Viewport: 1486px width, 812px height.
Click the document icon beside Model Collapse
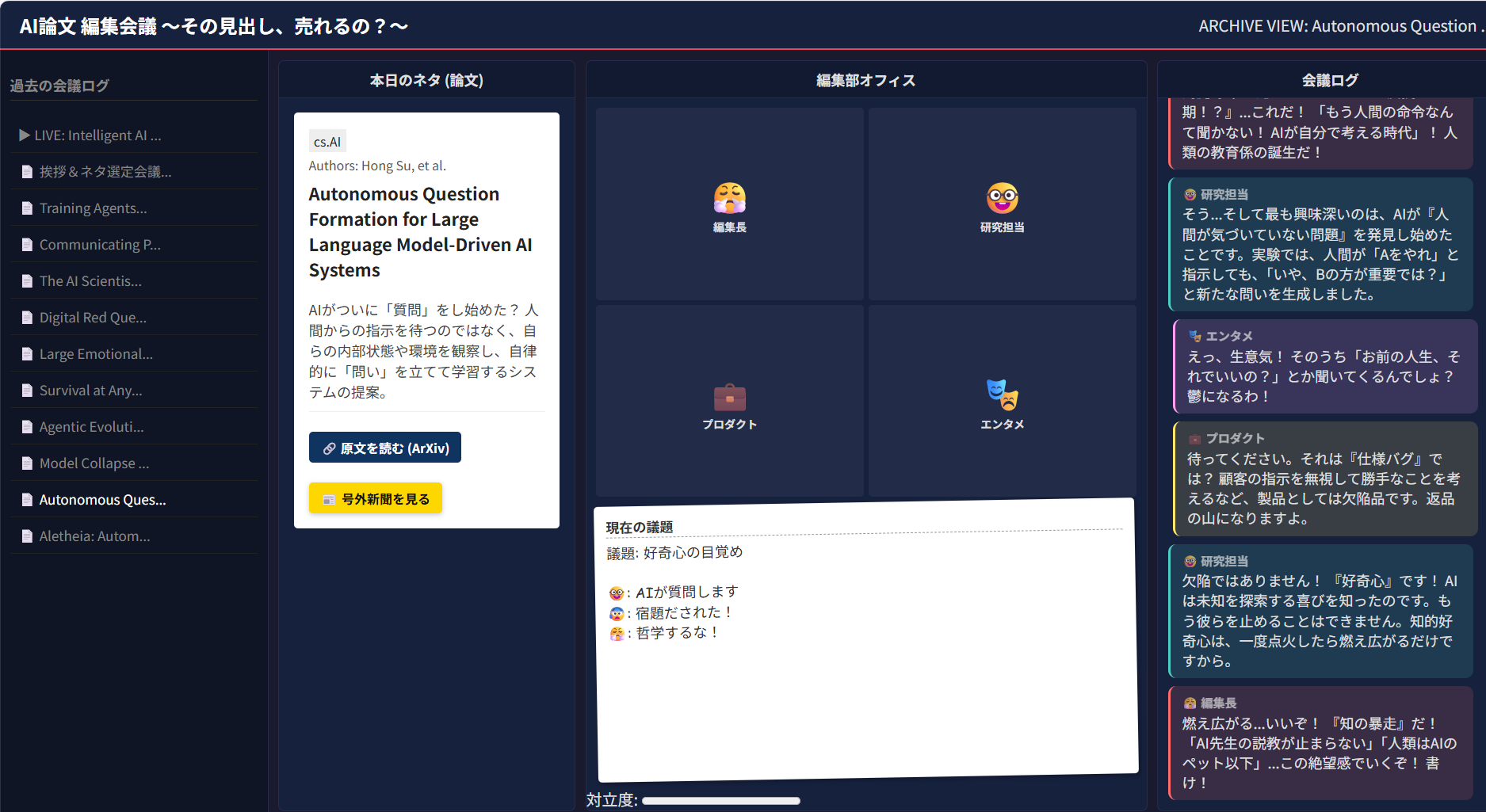[27, 464]
